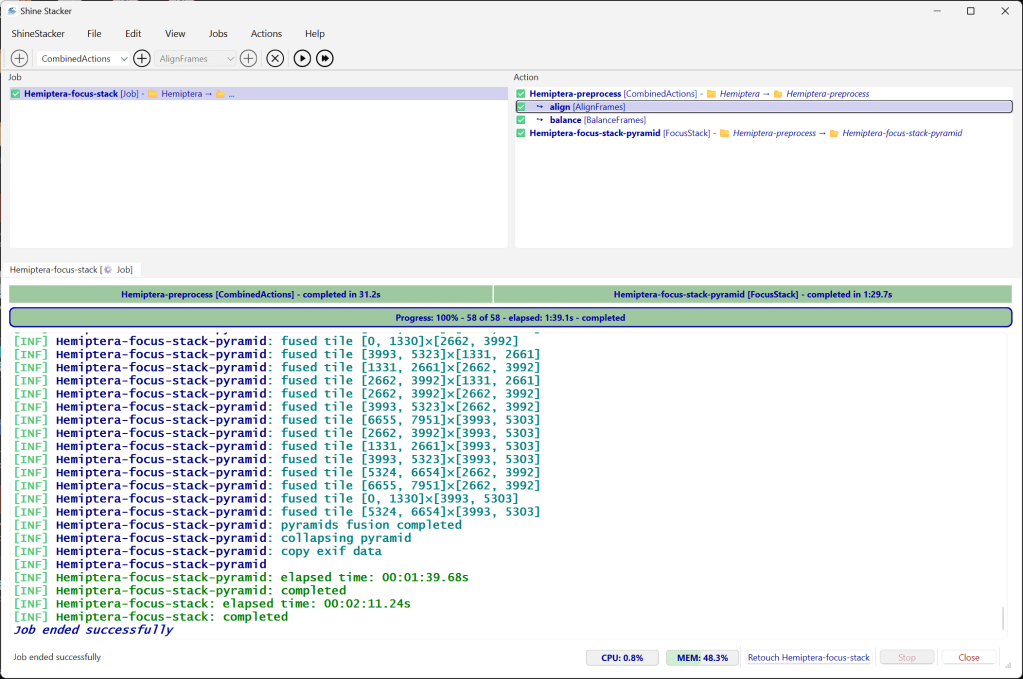1023x679 pixels.
Task: Expand the AlignFrames sub-action dropdown
Action: [196, 59]
